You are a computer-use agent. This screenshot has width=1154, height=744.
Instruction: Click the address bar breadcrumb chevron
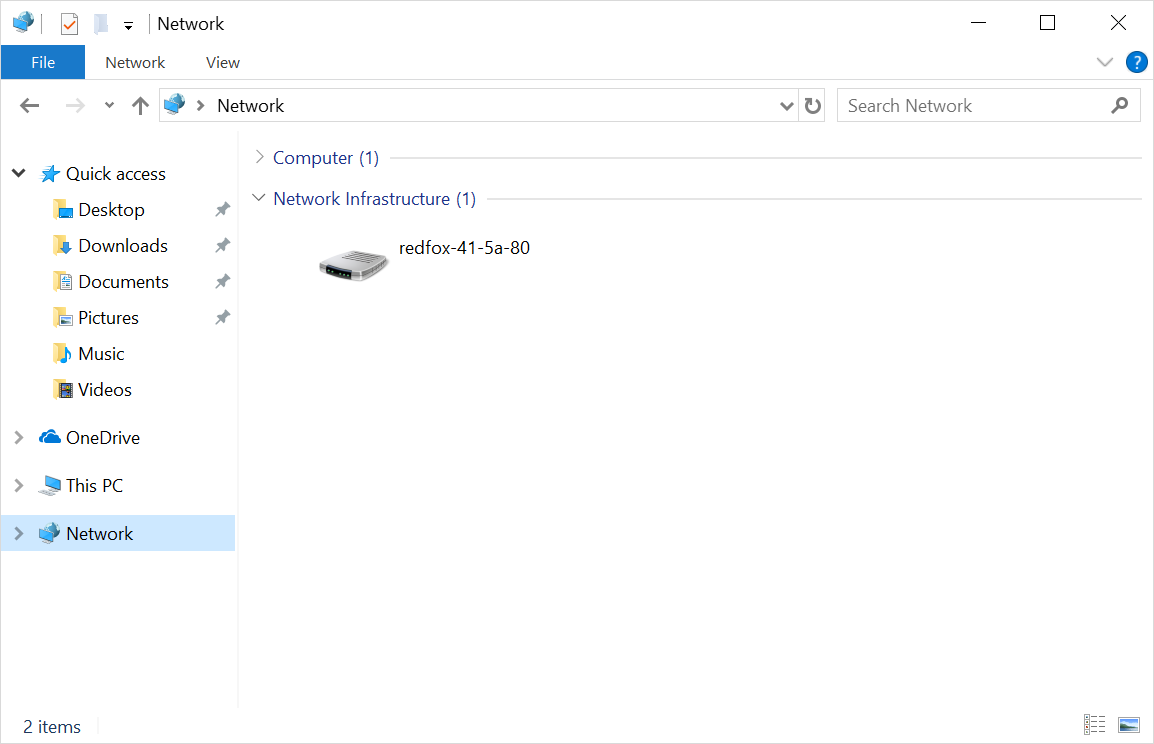(x=200, y=105)
